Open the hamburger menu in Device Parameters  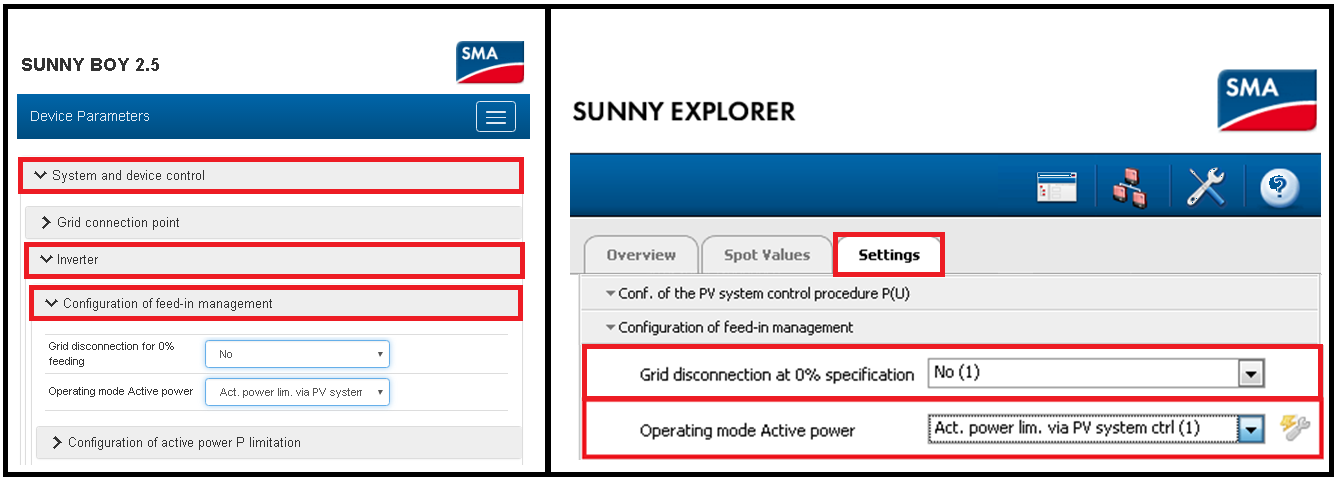[495, 117]
